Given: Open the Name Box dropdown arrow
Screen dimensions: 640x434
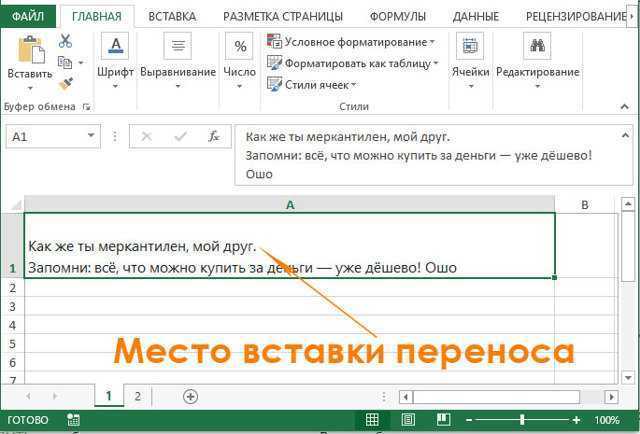Looking at the screenshot, I should (91, 136).
